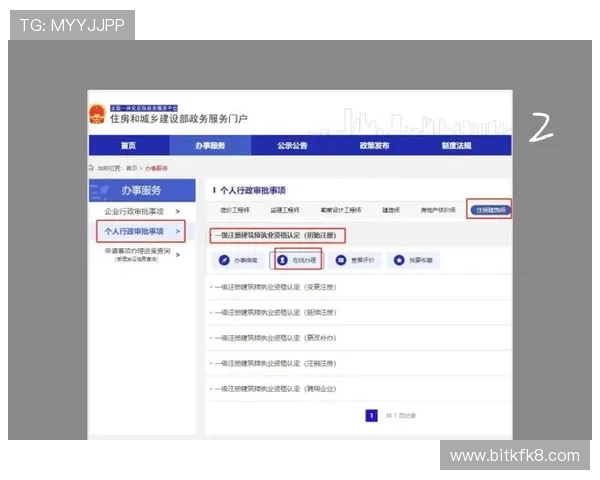
Task: Click the 我要收藏 button label
Action: pyautogui.click(x=421, y=260)
